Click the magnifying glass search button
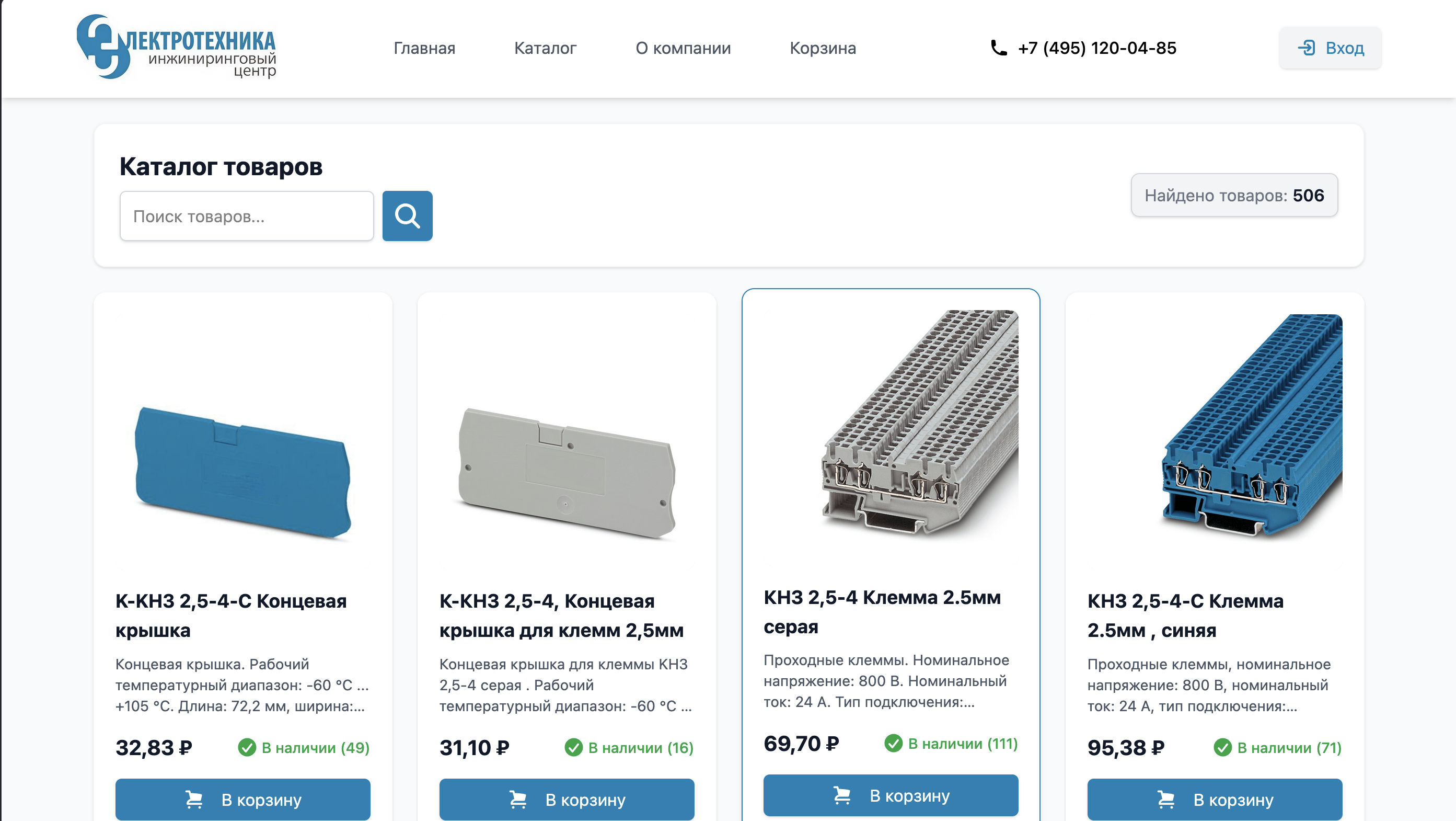The image size is (1456, 821). 407,216
